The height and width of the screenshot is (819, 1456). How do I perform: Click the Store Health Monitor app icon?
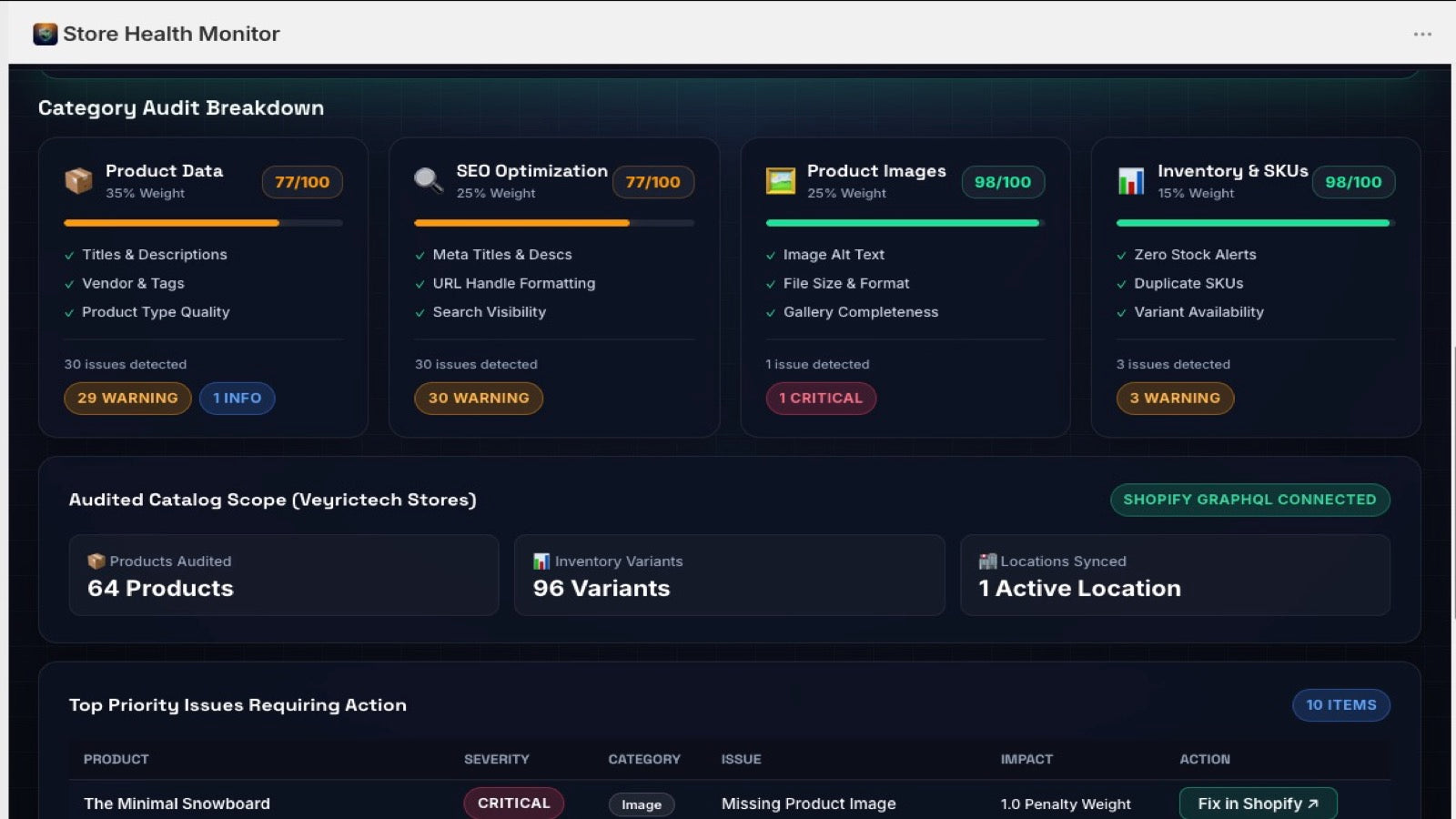45,34
